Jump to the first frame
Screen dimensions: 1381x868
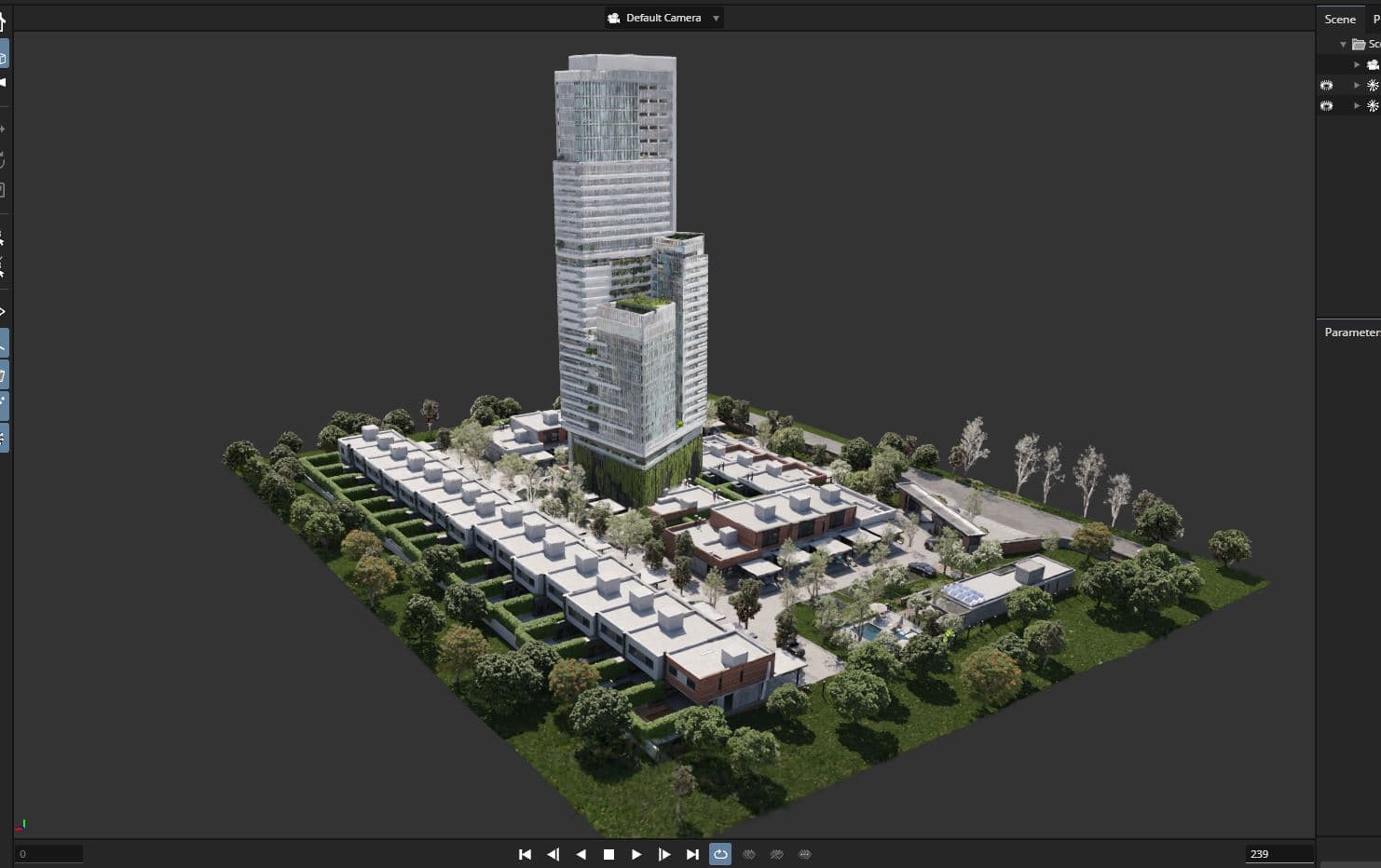point(525,854)
